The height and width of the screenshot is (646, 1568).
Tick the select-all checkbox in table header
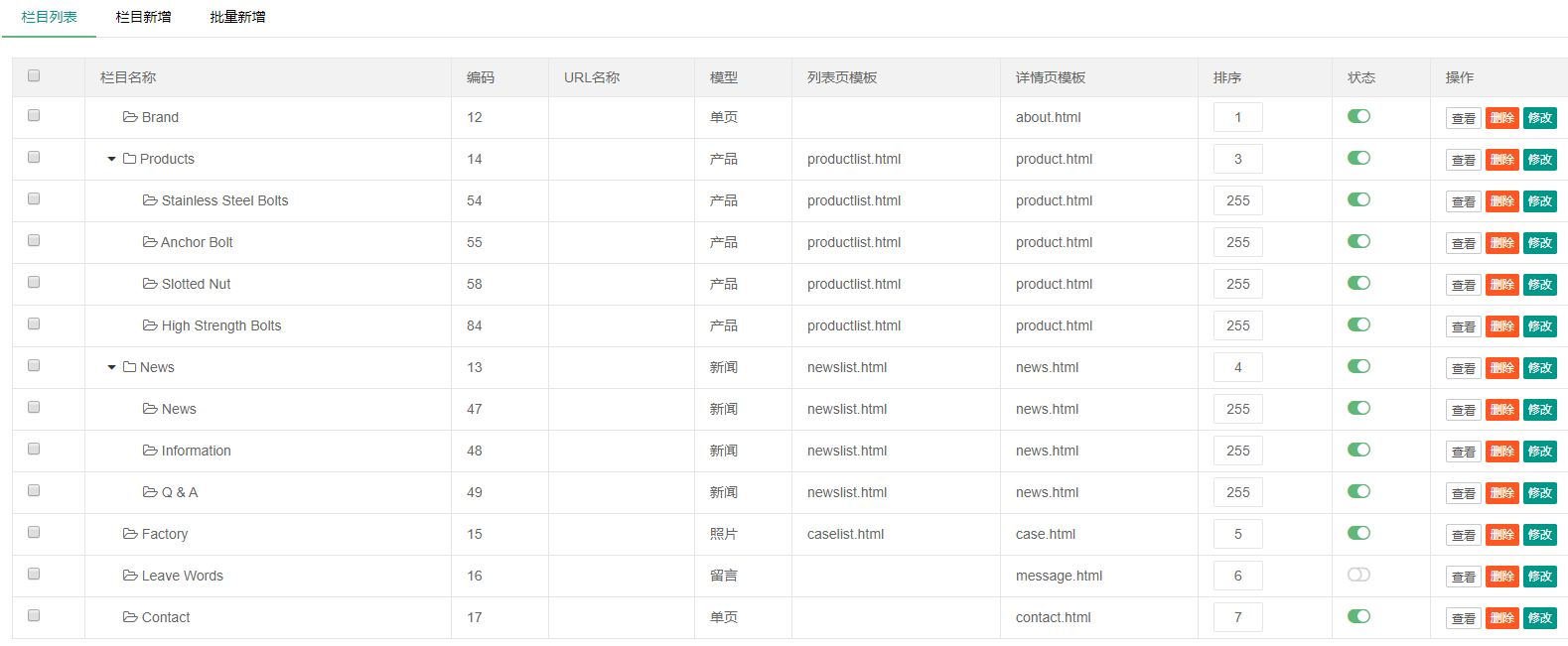pos(34,75)
